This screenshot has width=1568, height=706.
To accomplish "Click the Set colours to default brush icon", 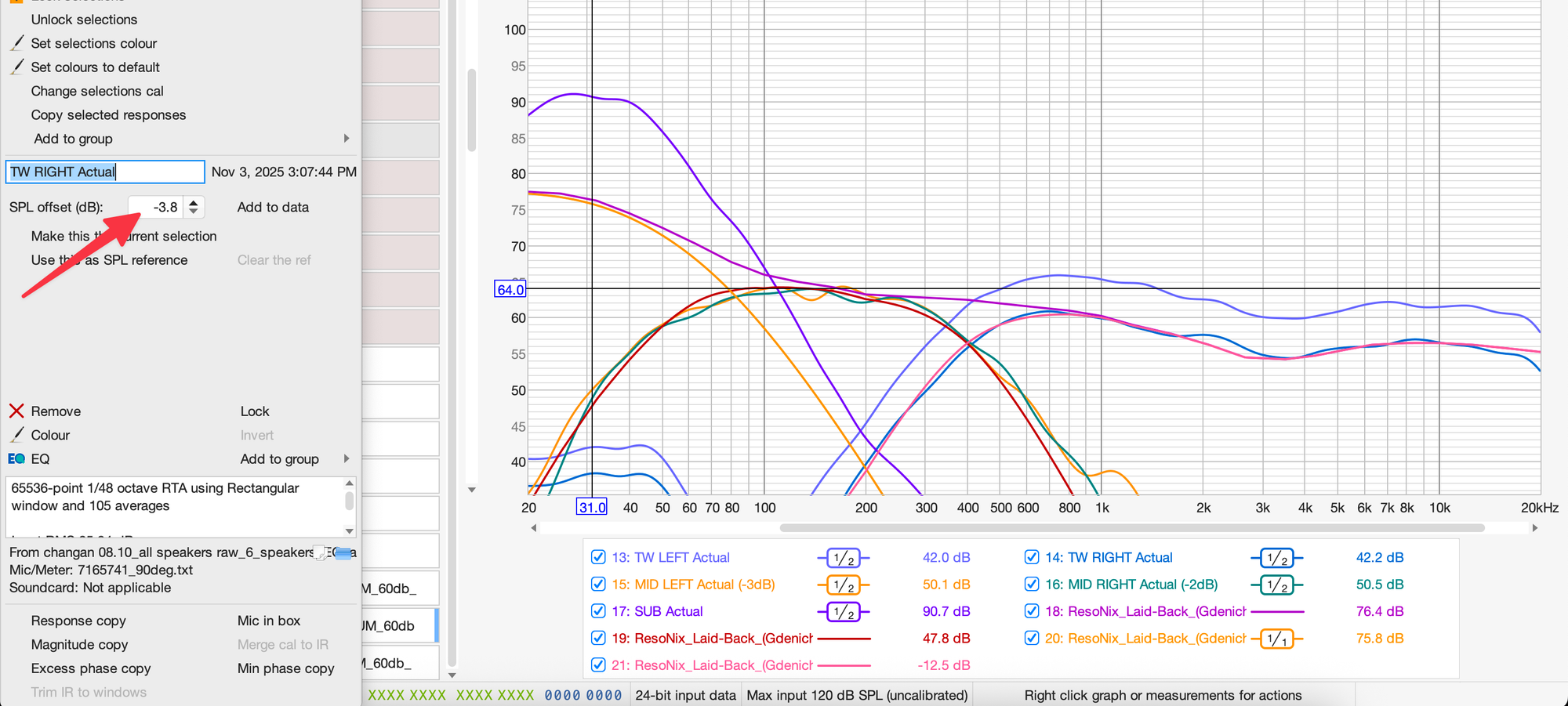I will point(16,67).
